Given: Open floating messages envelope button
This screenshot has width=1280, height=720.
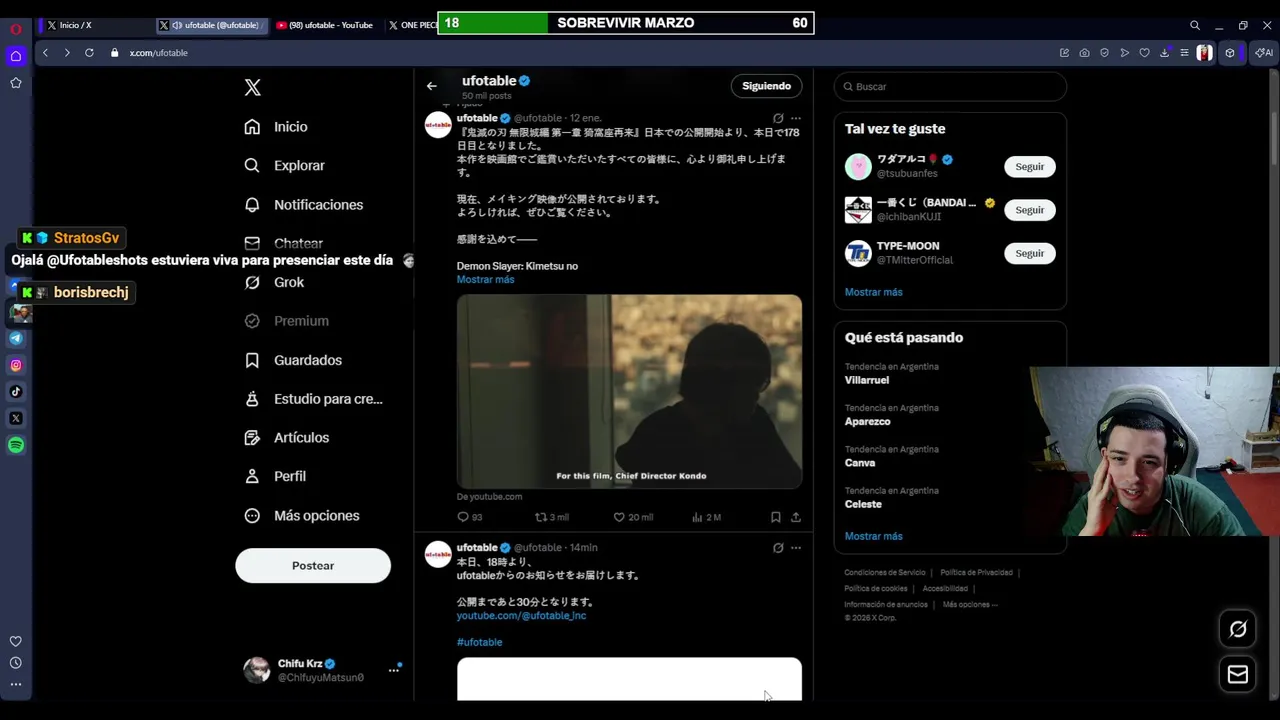Looking at the screenshot, I should click(x=1238, y=674).
